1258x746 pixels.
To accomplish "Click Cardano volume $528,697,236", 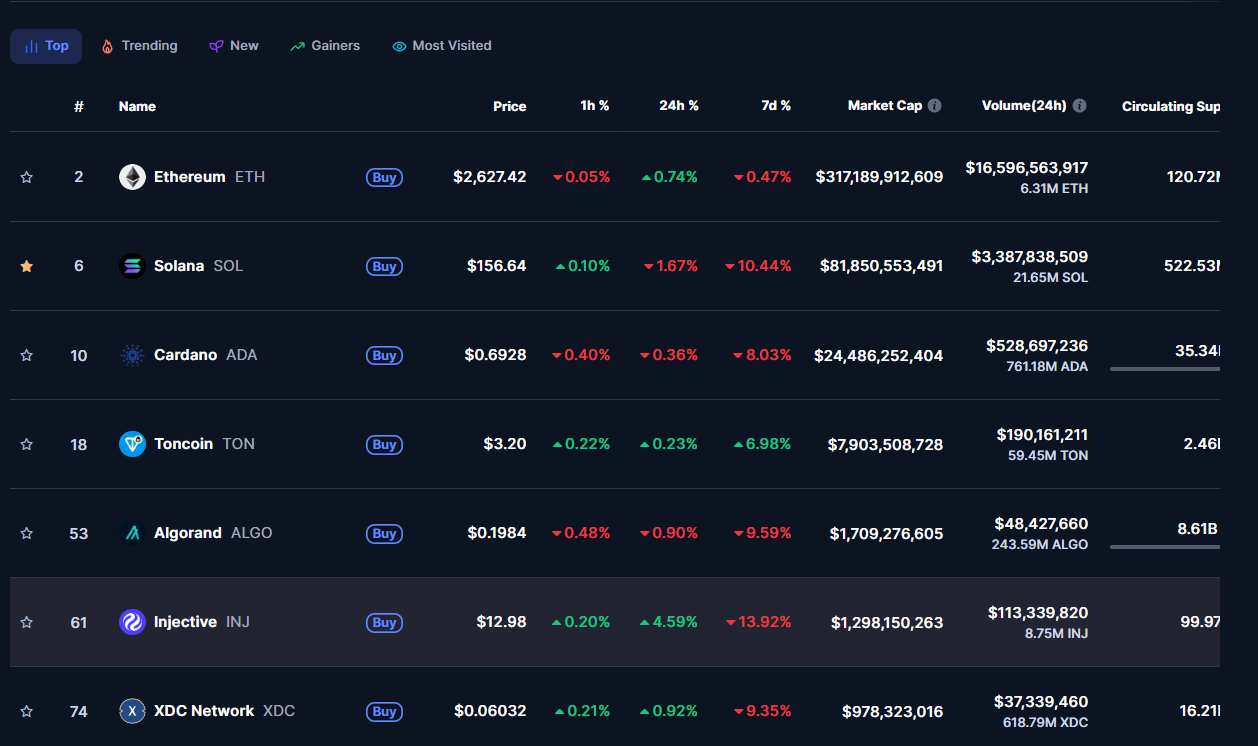I will (1037, 346).
